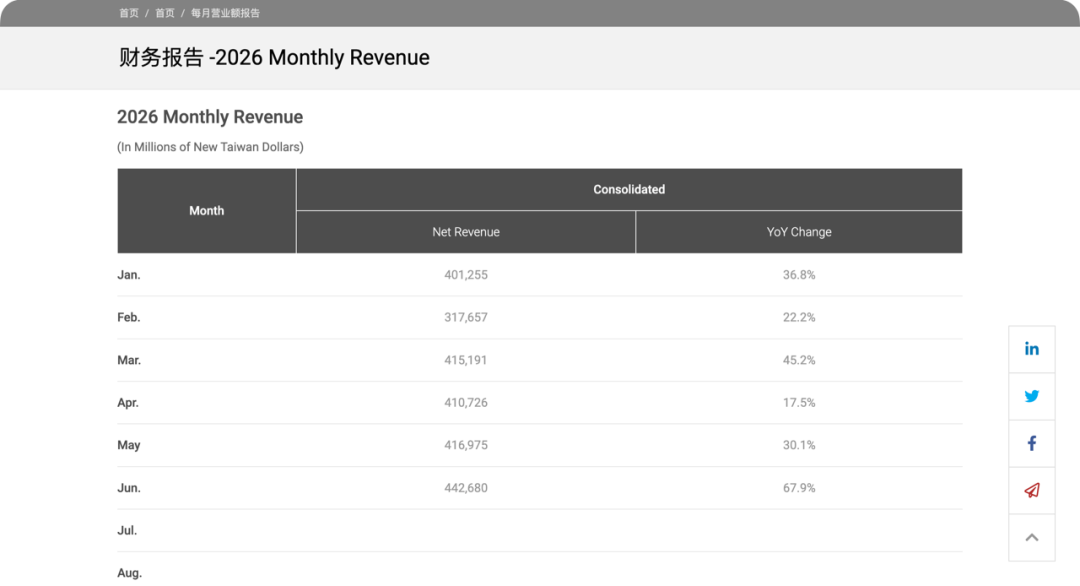The height and width of the screenshot is (586, 1080).
Task: Click January YoY change 36.8%
Action: pos(799,275)
